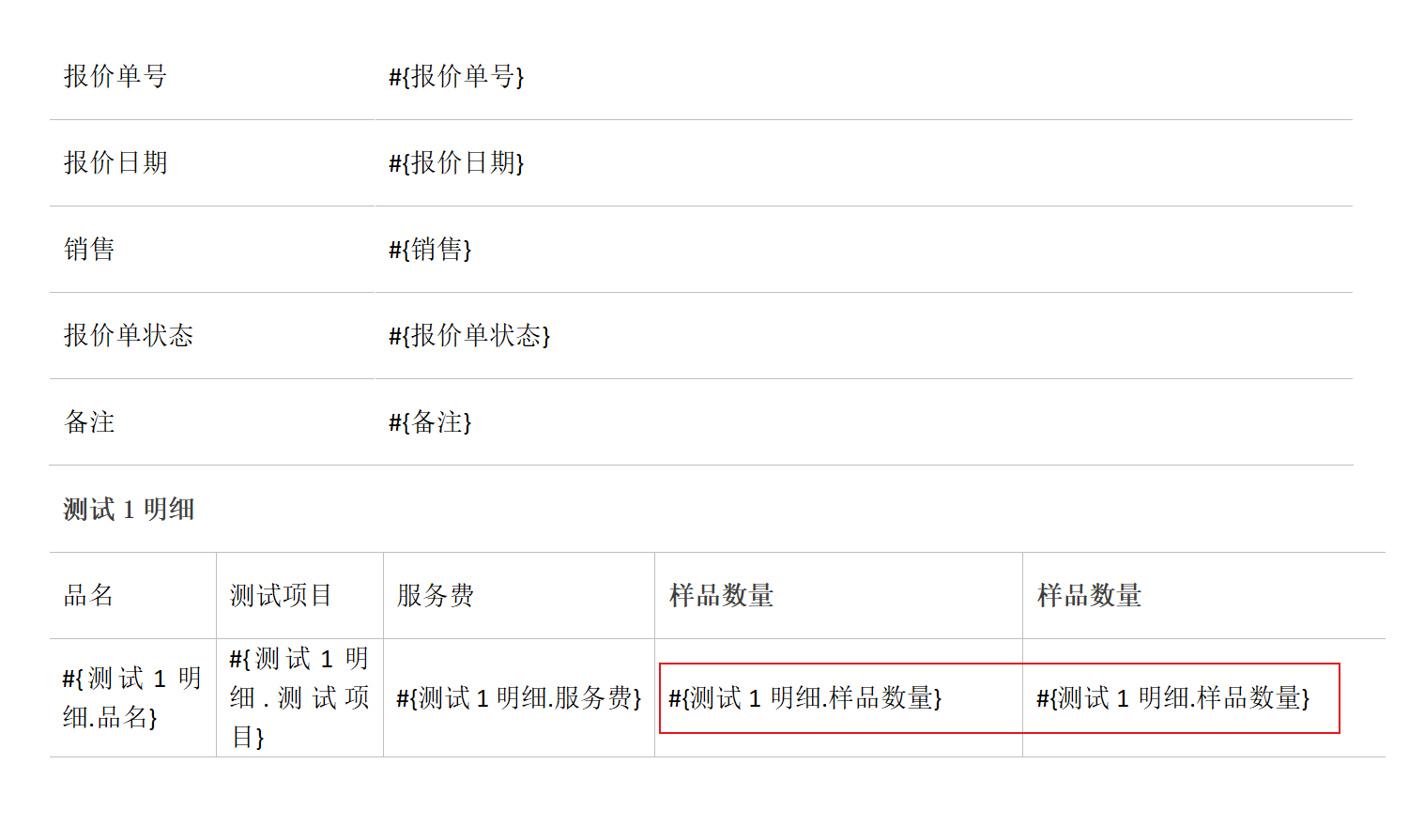Image resolution: width=1409 pixels, height=840 pixels.
Task: Click the rightmost 样品数量 column header
Action: point(1089,596)
